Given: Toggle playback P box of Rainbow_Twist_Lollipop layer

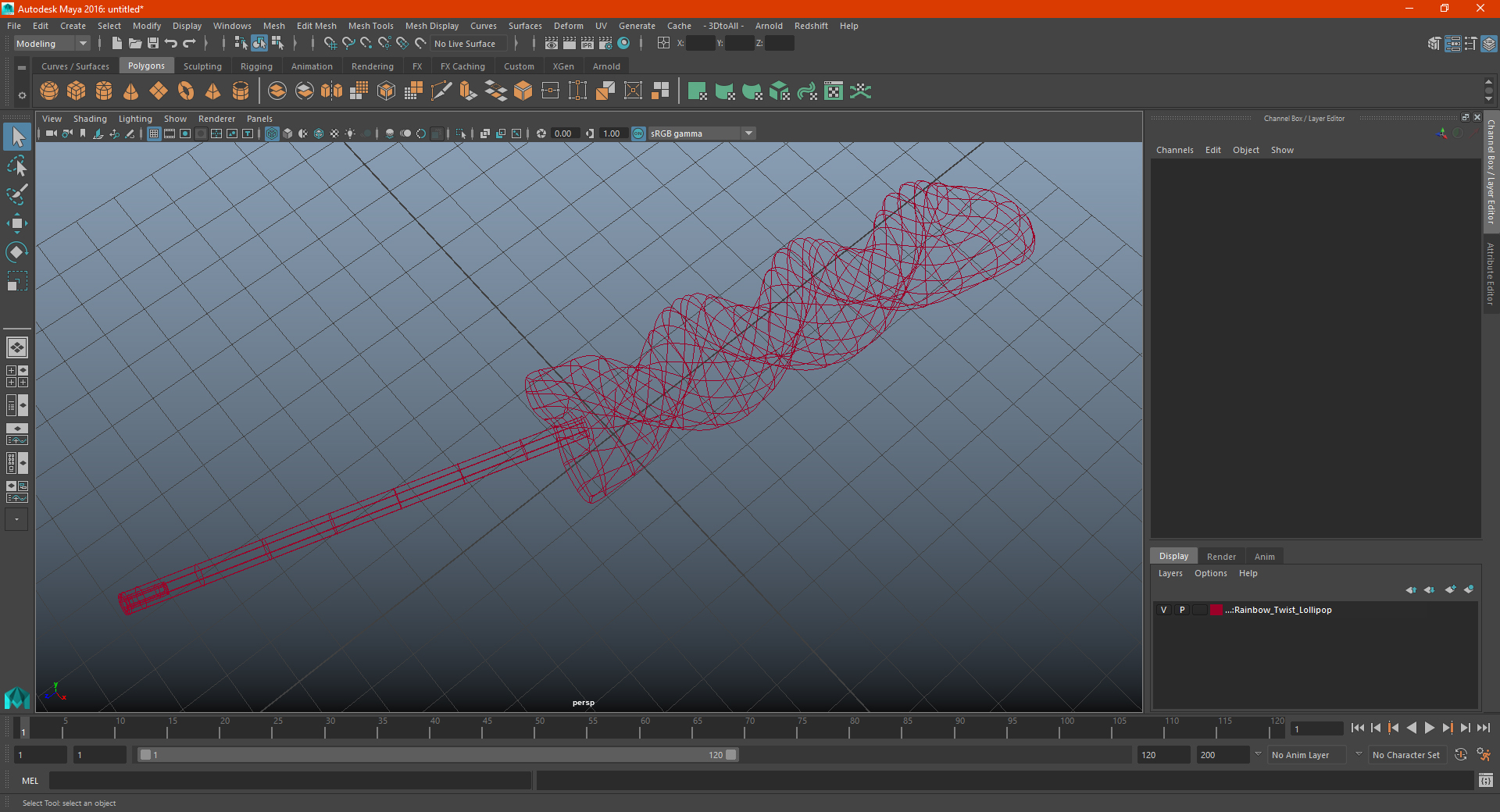Looking at the screenshot, I should click(x=1181, y=610).
